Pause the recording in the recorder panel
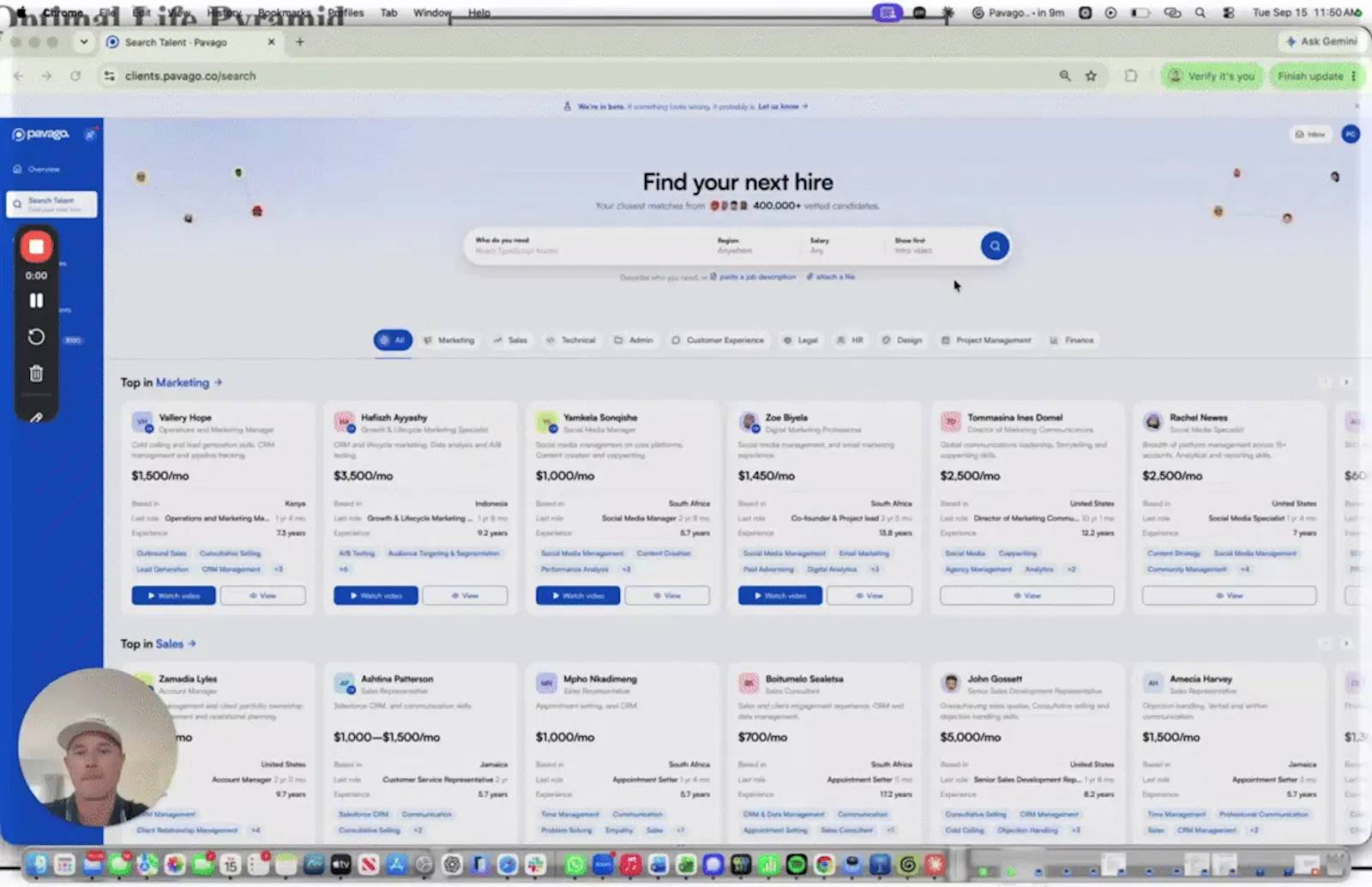The image size is (1372, 887). [x=36, y=300]
